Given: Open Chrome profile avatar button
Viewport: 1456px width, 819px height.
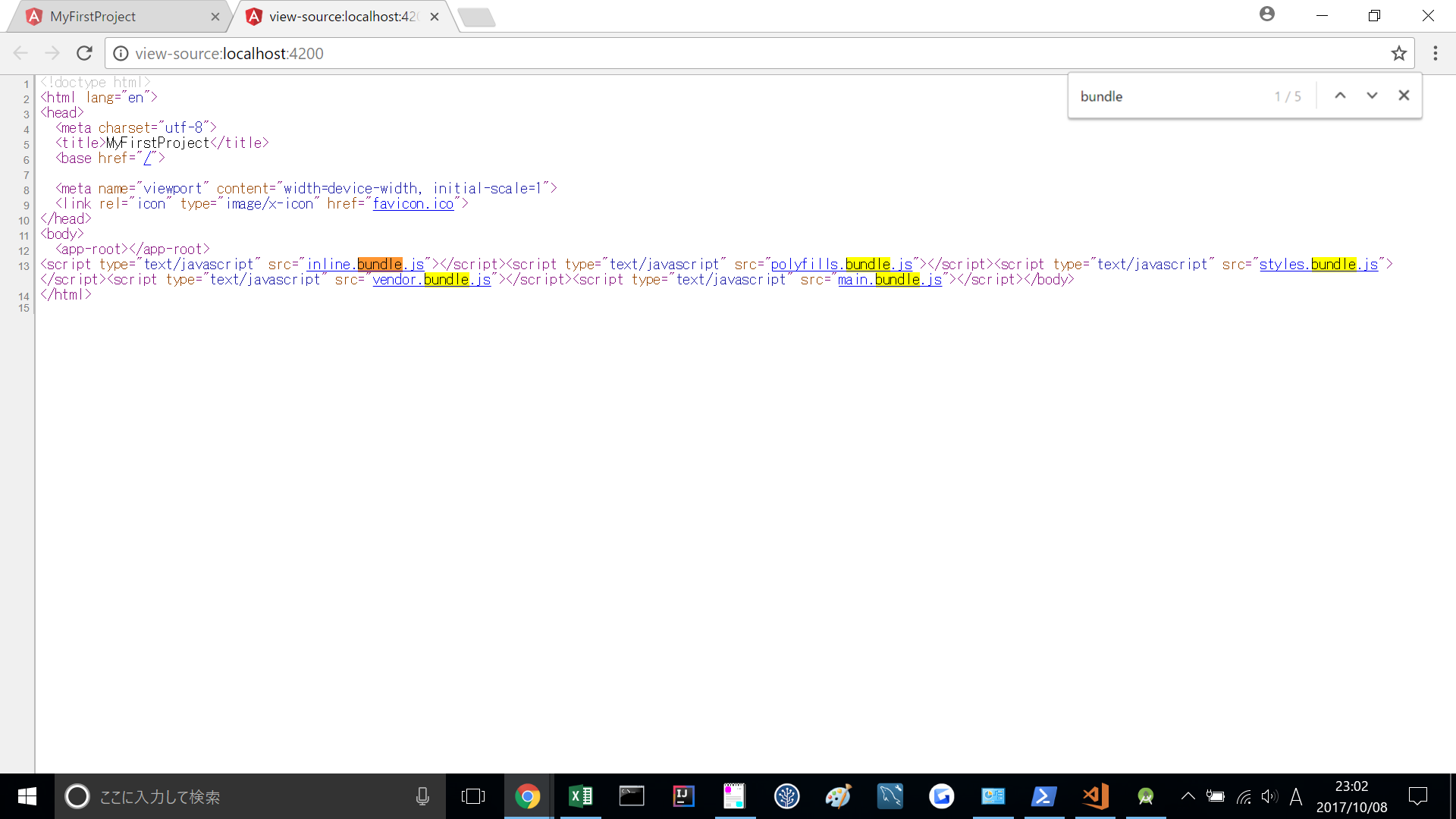Looking at the screenshot, I should (x=1266, y=14).
